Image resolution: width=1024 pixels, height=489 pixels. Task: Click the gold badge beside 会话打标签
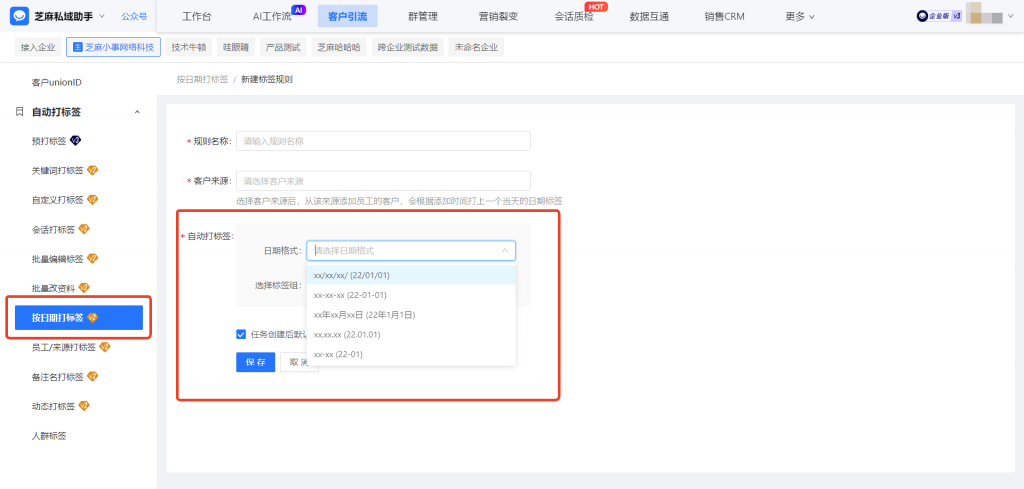click(x=84, y=229)
